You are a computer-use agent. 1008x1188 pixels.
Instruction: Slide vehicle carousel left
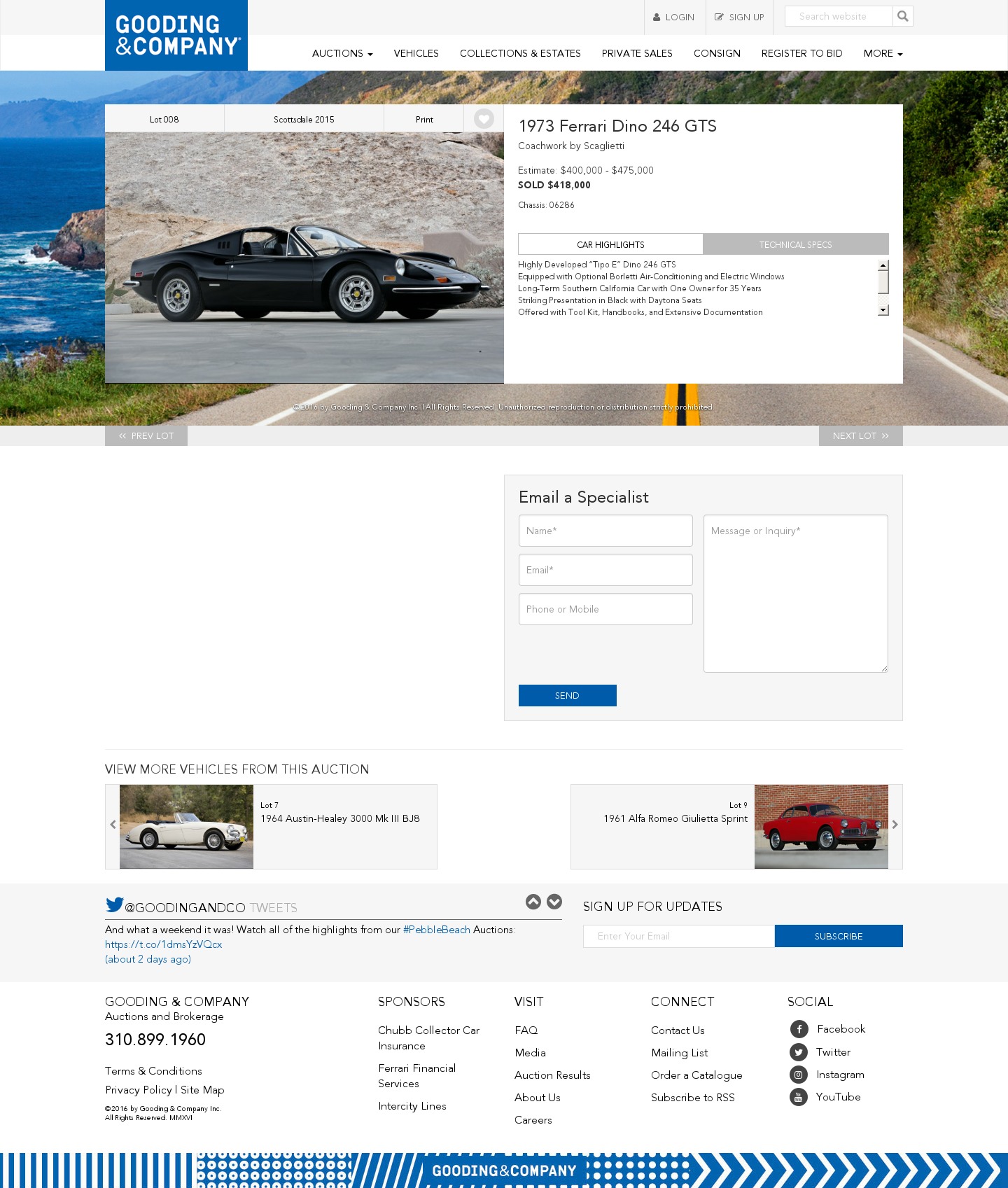(x=113, y=825)
